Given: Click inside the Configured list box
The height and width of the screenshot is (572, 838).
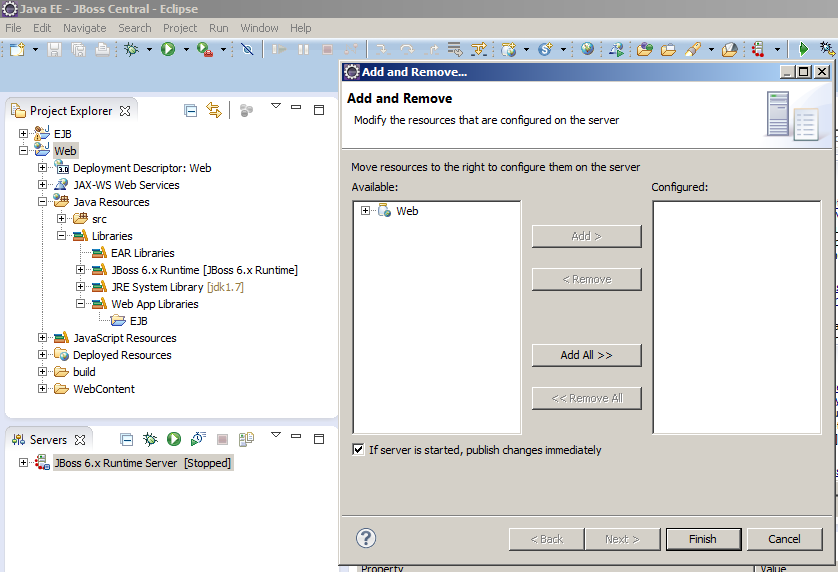Looking at the screenshot, I should (736, 318).
